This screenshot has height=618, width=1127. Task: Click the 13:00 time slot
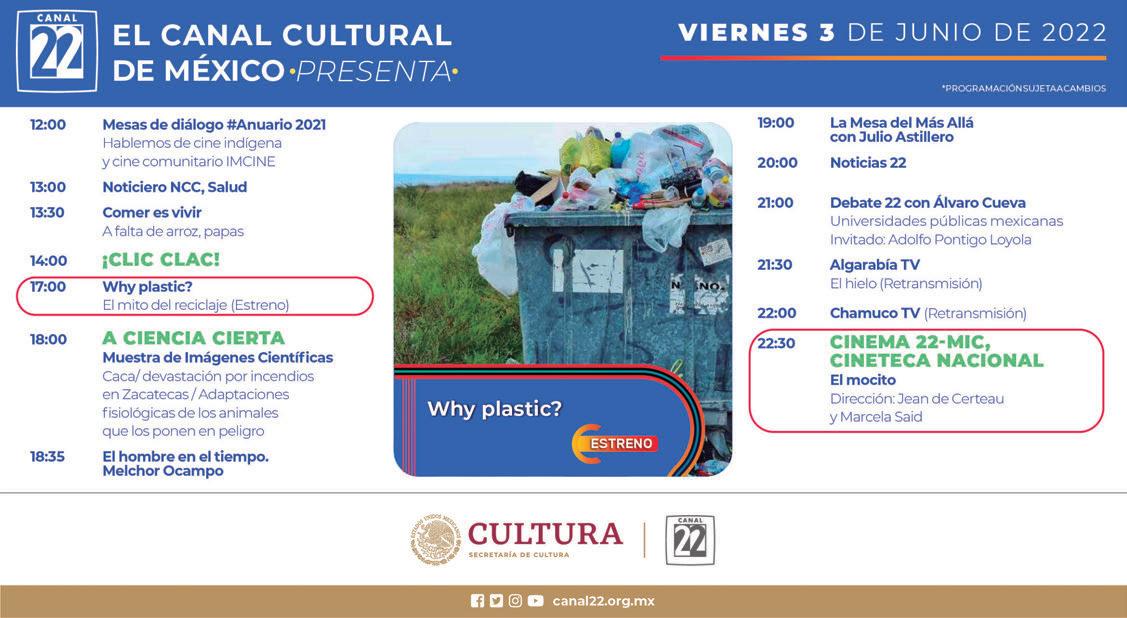coord(47,188)
